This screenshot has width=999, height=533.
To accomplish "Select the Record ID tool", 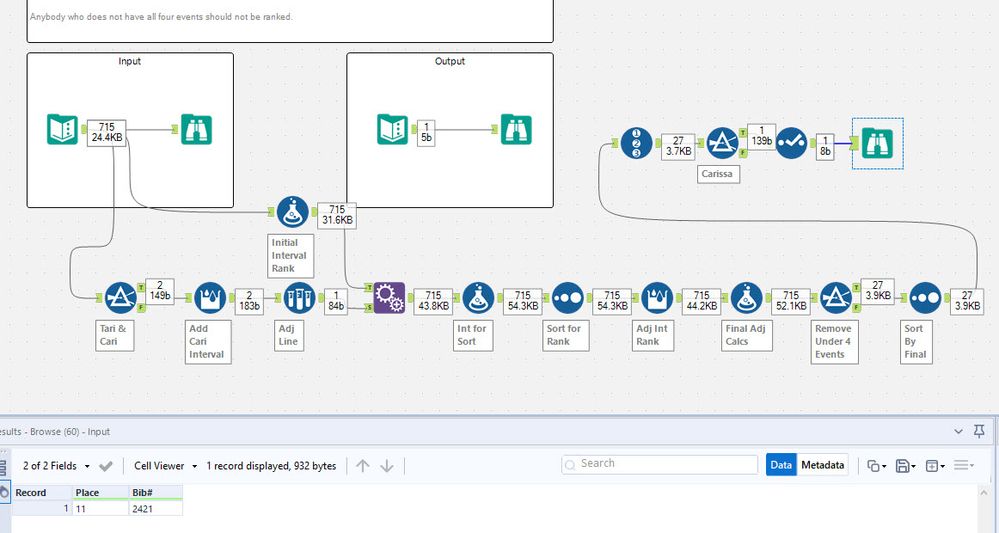I will [x=636, y=143].
